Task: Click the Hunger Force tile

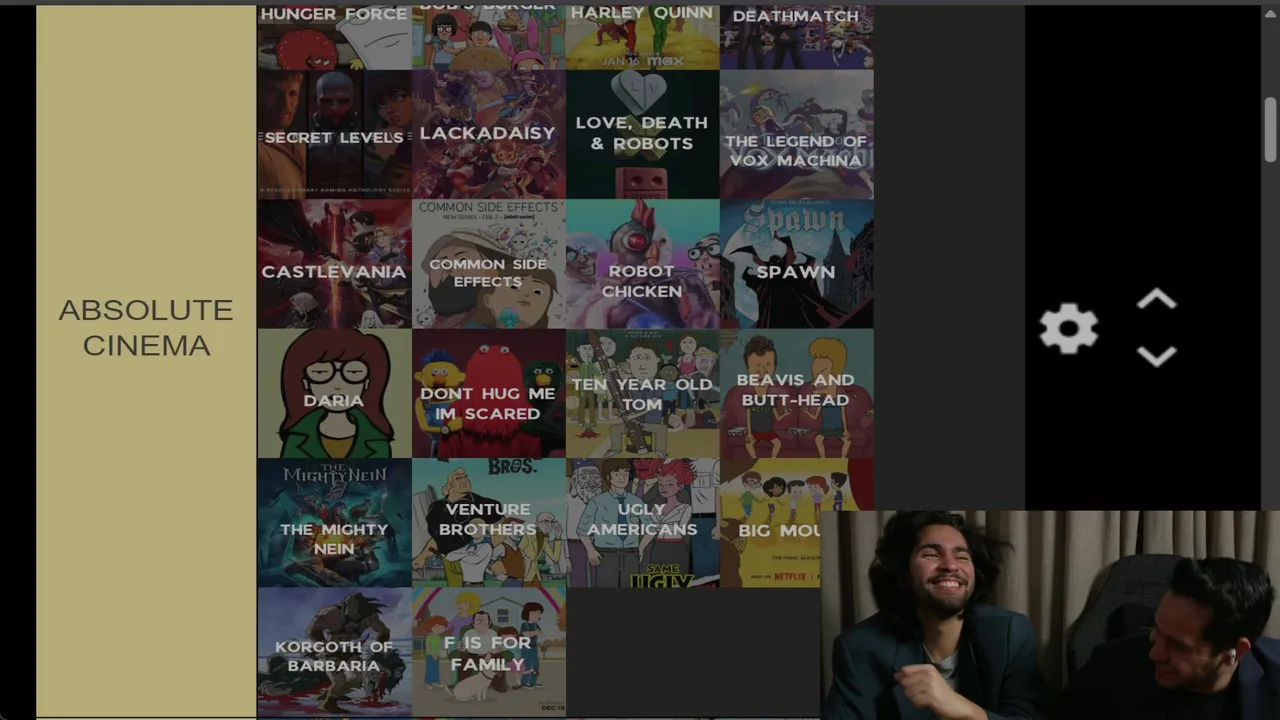Action: pos(334,37)
